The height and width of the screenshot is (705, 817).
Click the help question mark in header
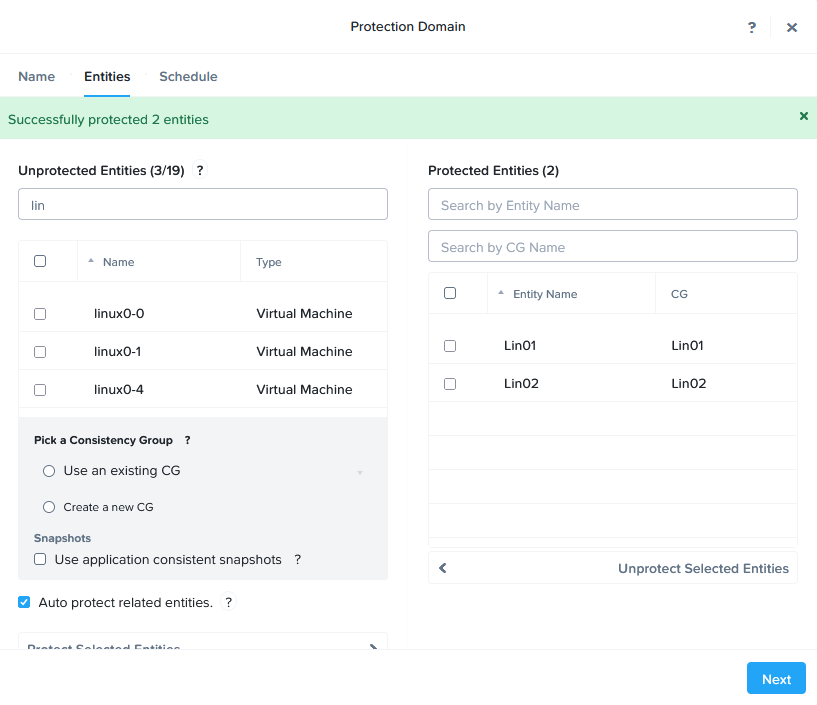(x=752, y=28)
